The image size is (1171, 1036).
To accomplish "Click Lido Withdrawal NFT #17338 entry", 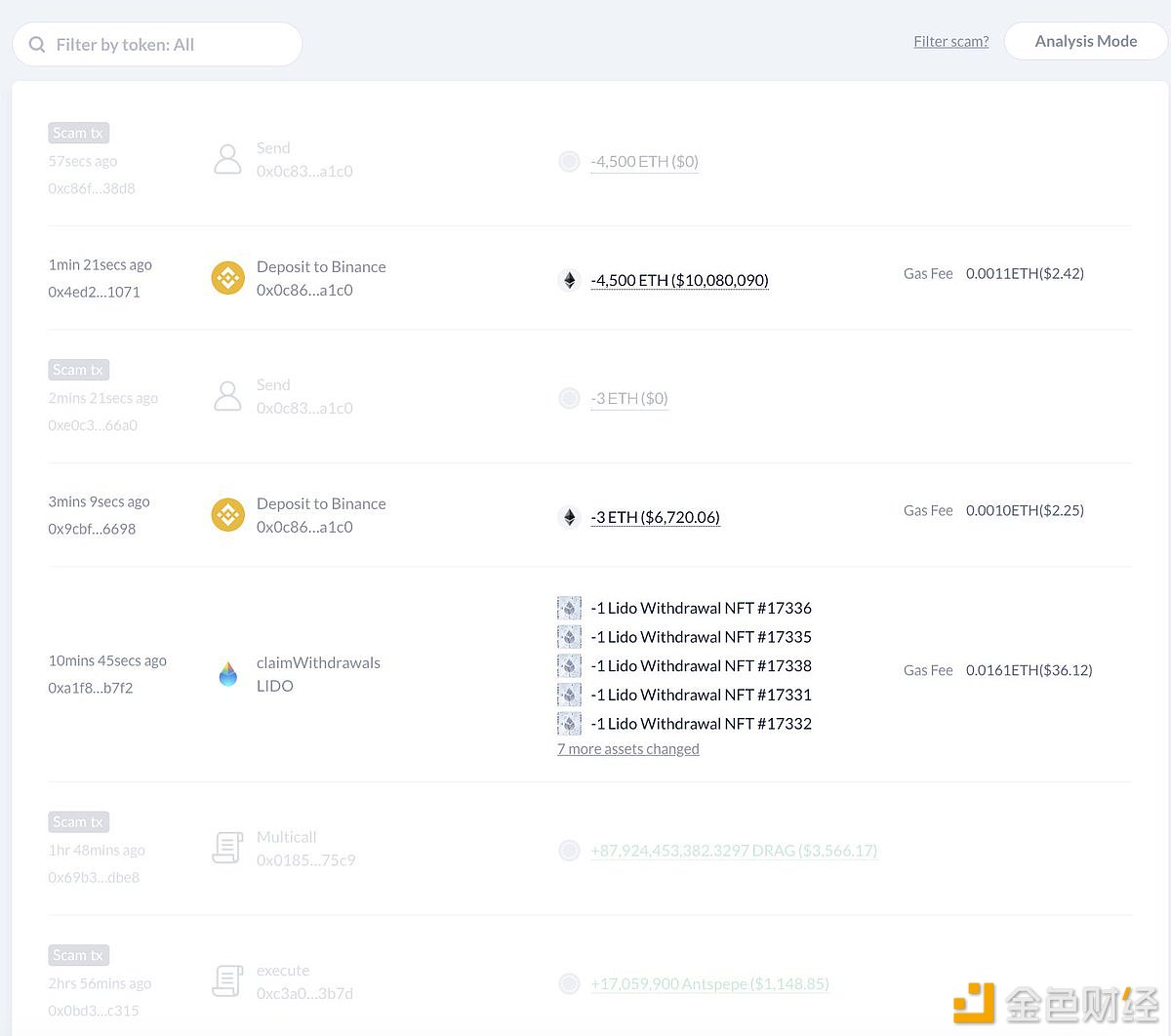I will 701,665.
